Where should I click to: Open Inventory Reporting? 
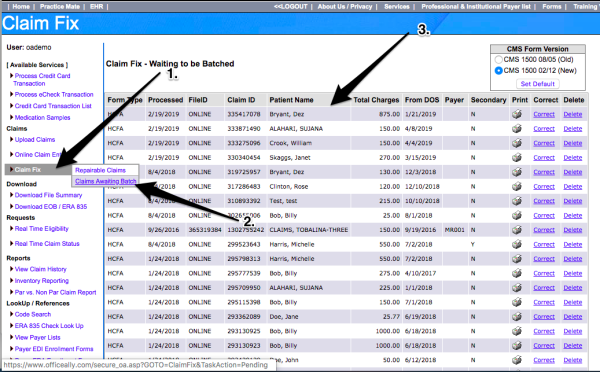click(x=42, y=281)
